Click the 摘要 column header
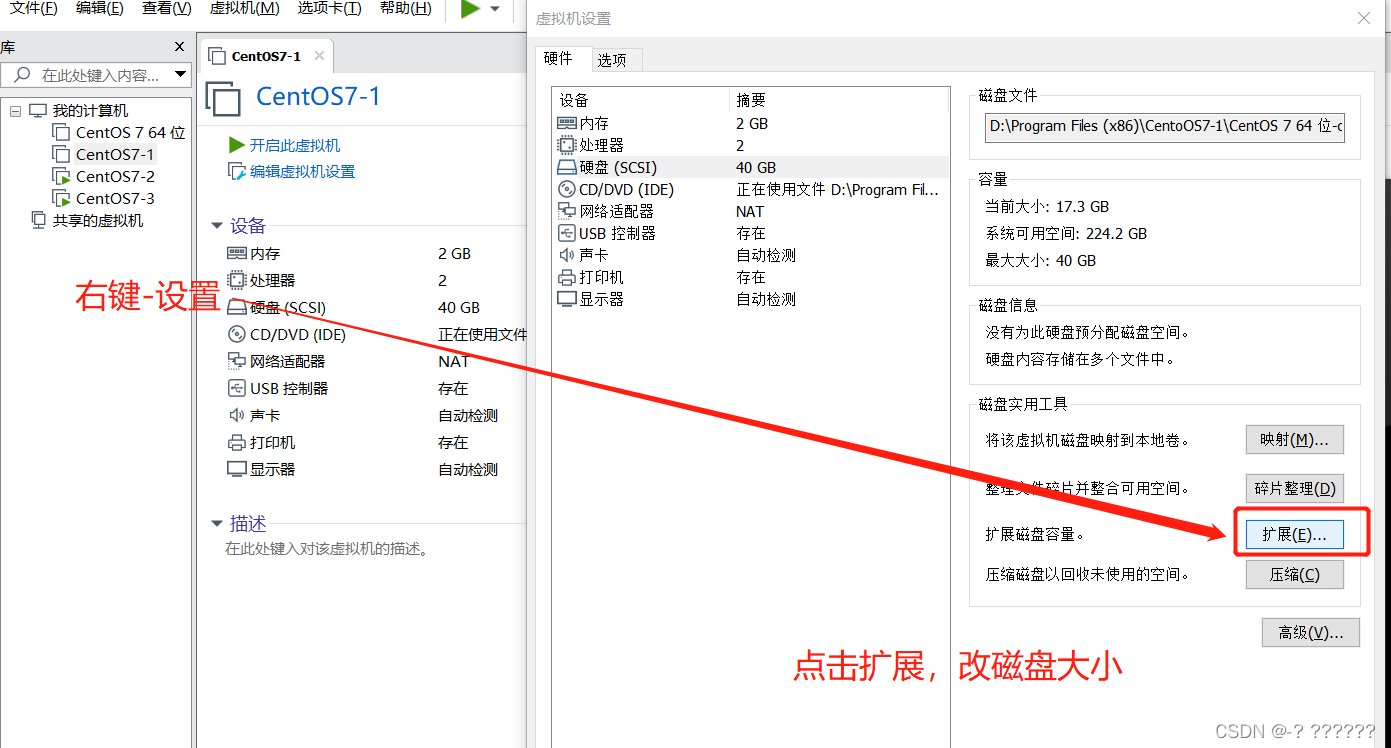The height and width of the screenshot is (748, 1391). (x=840, y=101)
